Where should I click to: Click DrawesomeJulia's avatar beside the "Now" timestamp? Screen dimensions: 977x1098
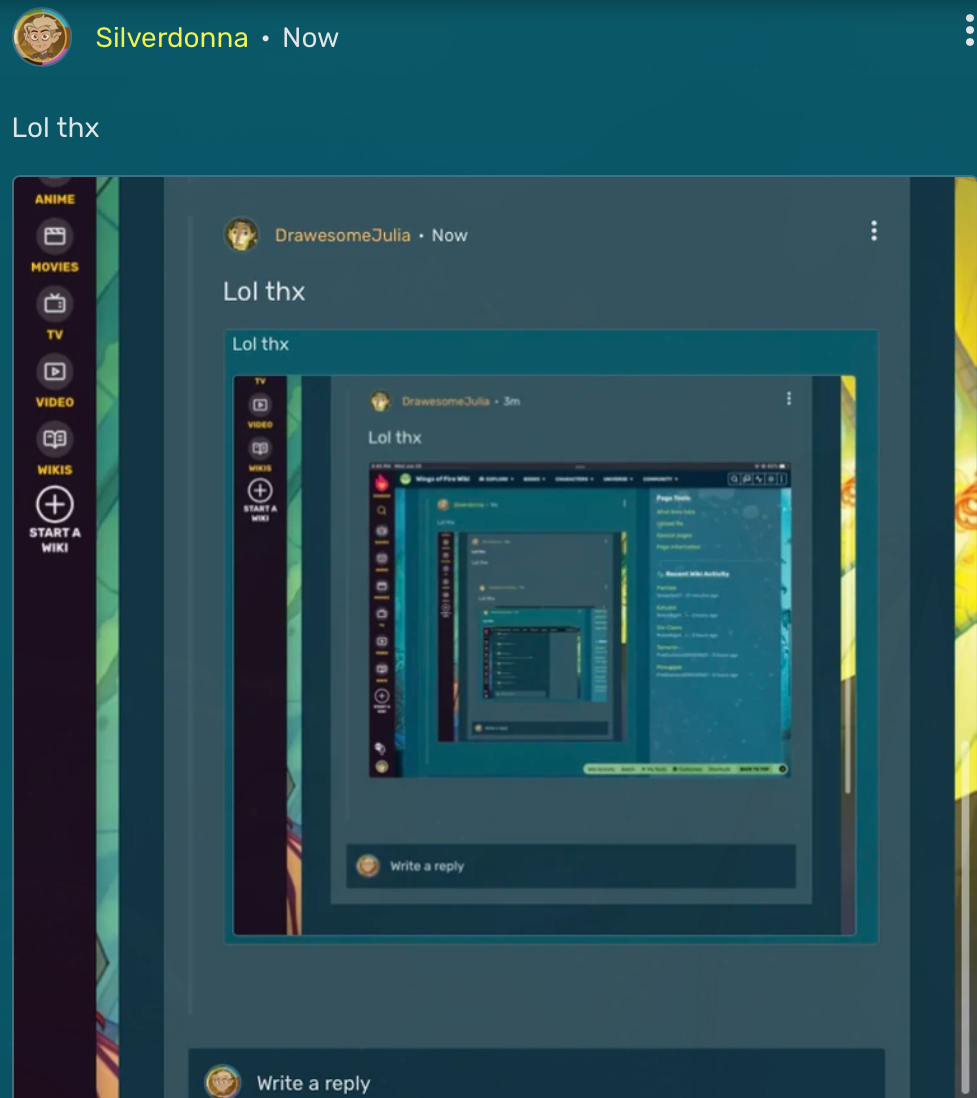coord(241,235)
